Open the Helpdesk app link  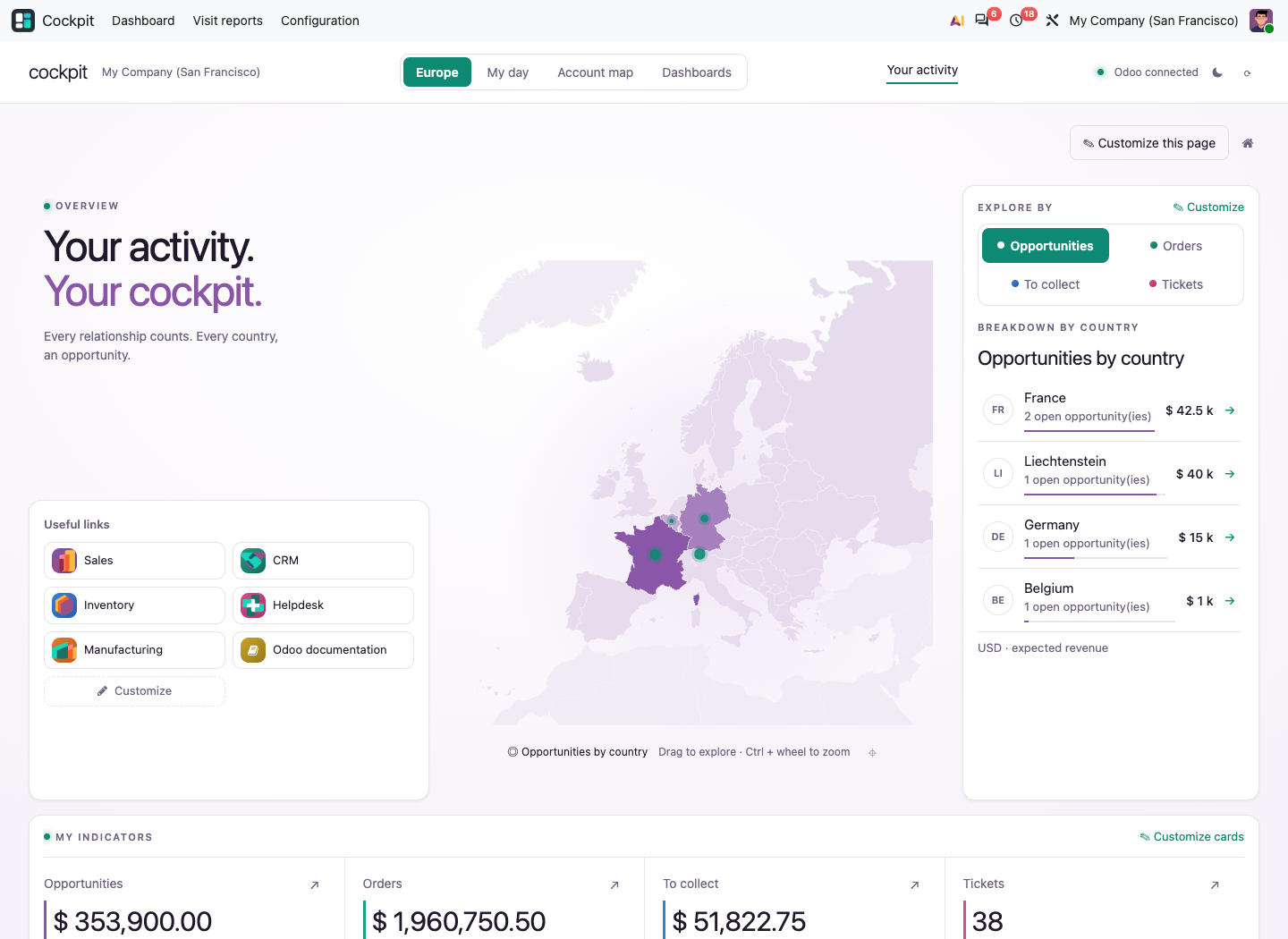click(x=323, y=605)
